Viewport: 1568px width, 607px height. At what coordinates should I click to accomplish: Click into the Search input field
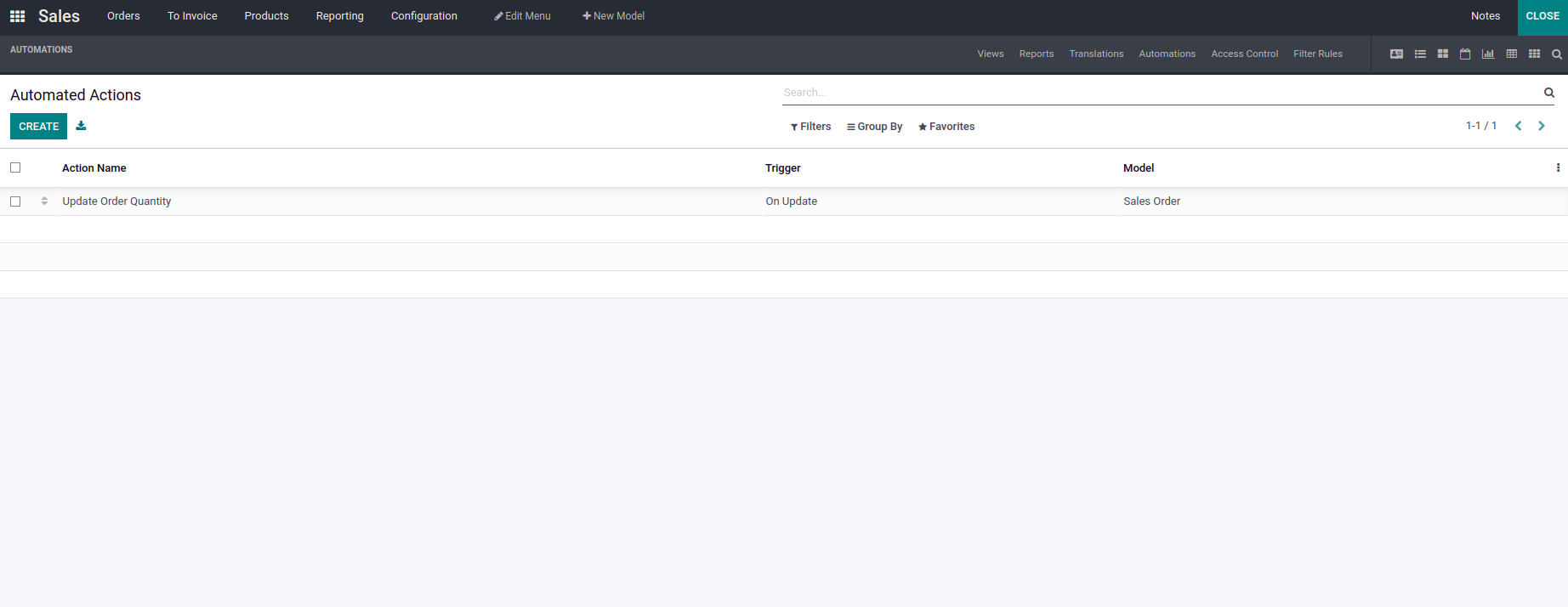(1161, 93)
